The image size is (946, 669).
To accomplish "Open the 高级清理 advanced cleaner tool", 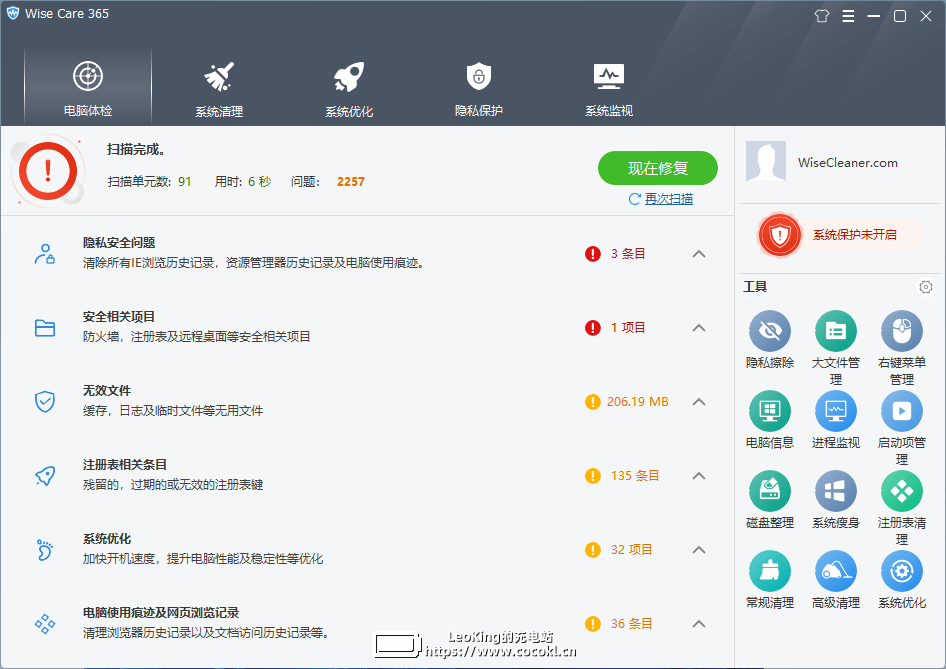I will point(836,571).
